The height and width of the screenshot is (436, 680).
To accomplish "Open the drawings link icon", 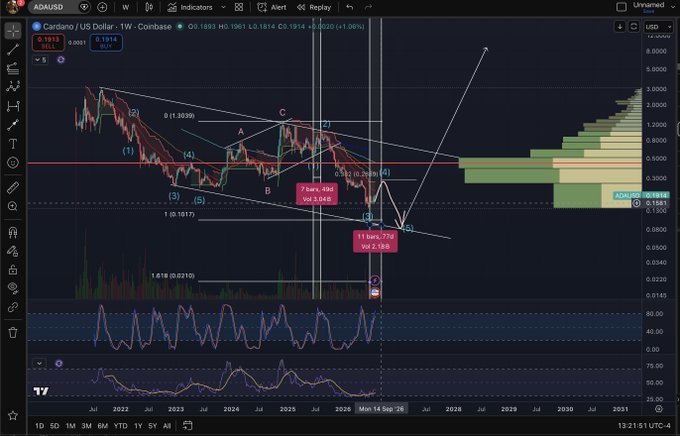I will point(13,307).
